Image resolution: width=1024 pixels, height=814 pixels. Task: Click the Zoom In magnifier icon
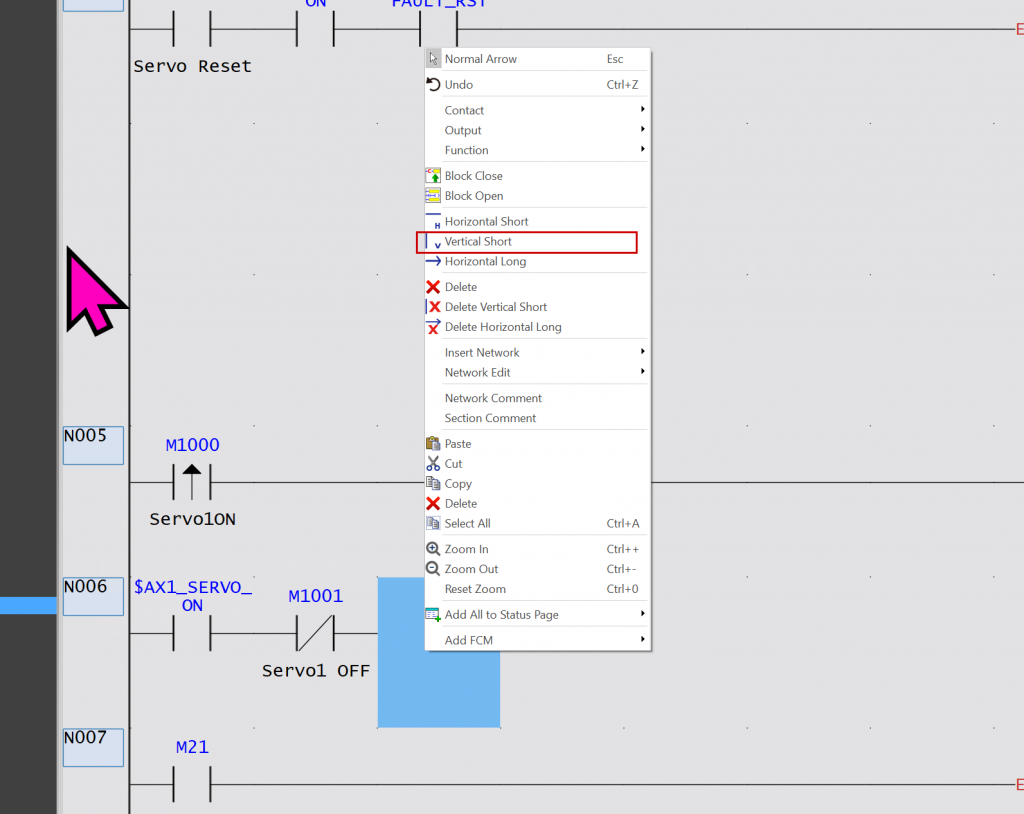click(433, 549)
